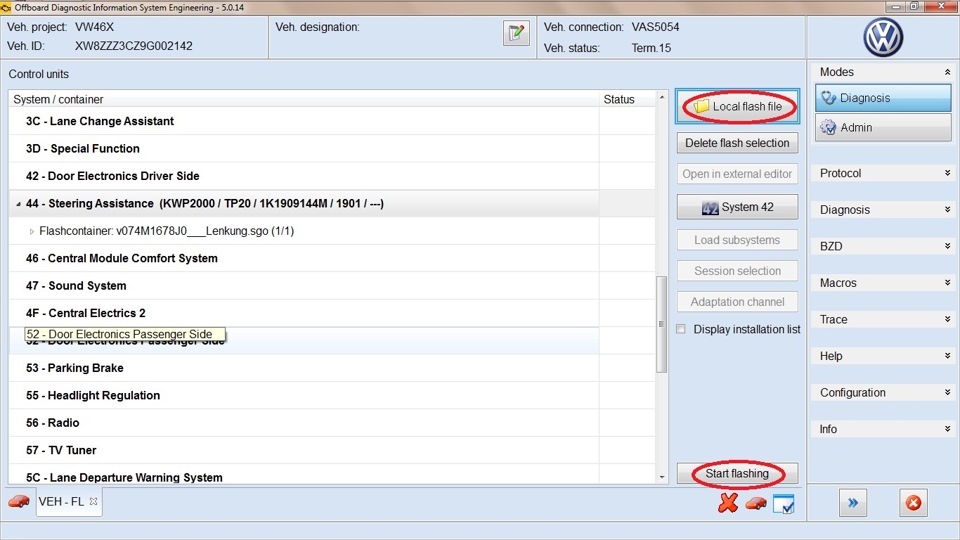The height and width of the screenshot is (540, 960).
Task: Click the red car icon near checkmark
Action: tap(756, 503)
